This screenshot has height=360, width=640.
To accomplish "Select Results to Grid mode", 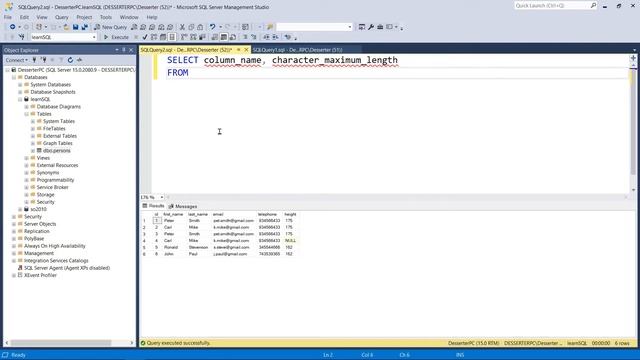I will click(x=224, y=37).
